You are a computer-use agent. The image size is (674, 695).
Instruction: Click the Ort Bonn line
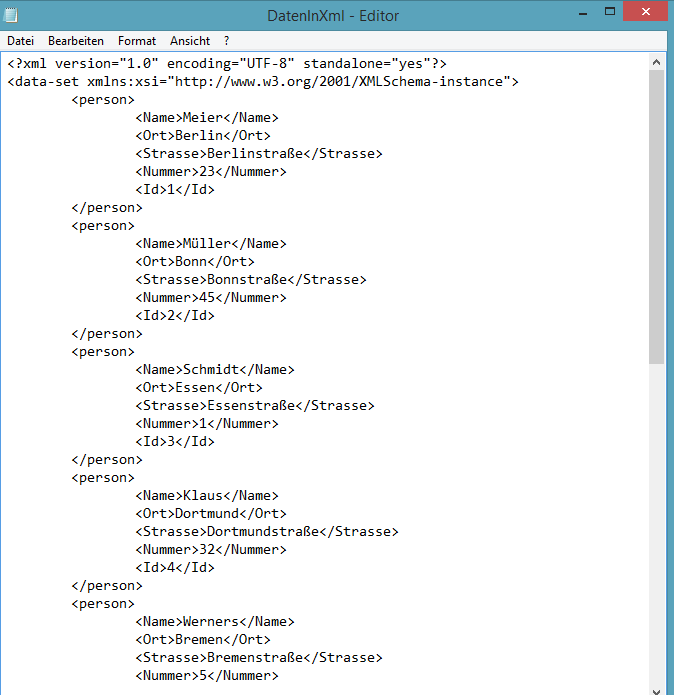(x=195, y=262)
